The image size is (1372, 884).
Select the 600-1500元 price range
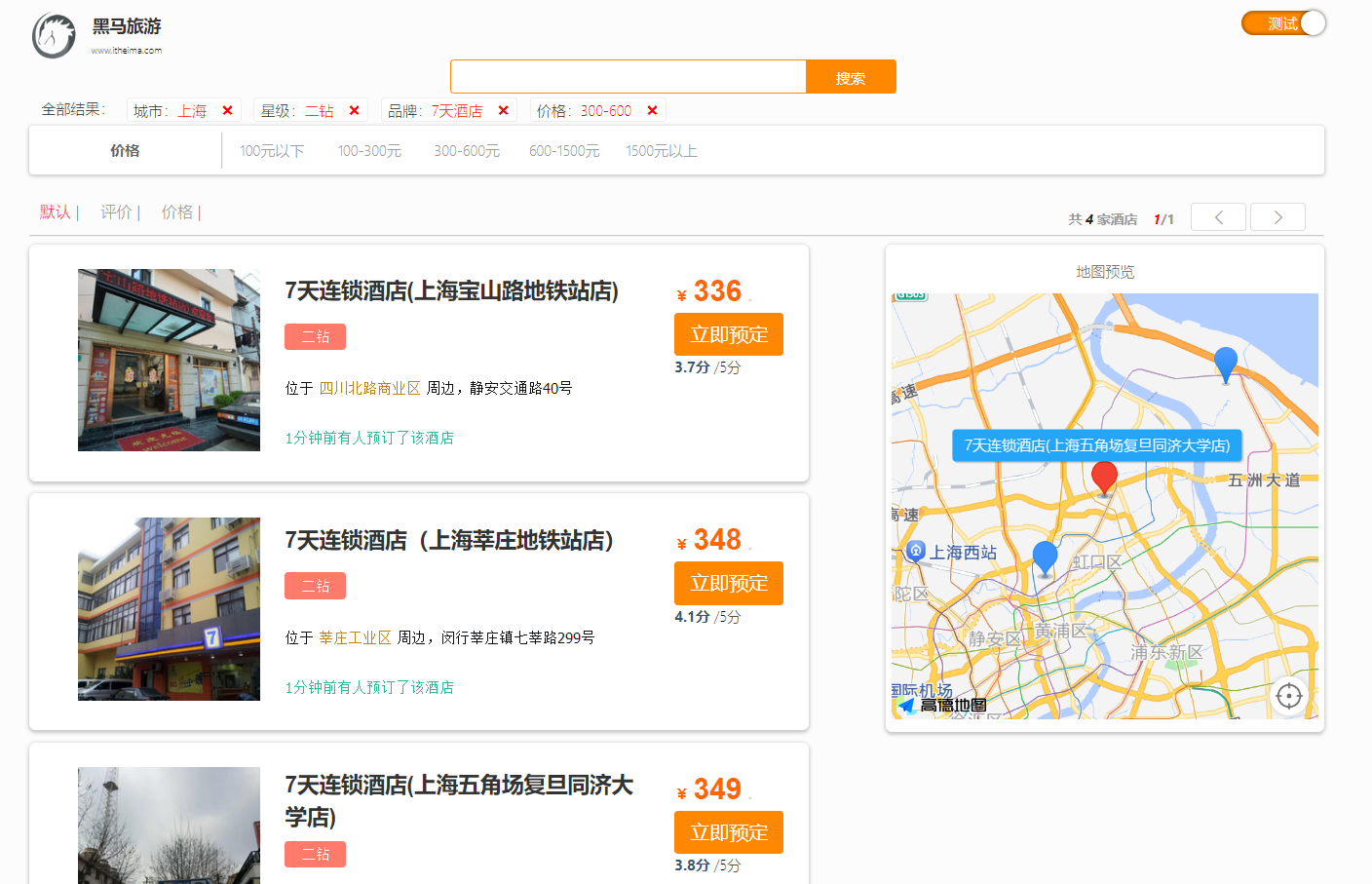click(x=564, y=151)
